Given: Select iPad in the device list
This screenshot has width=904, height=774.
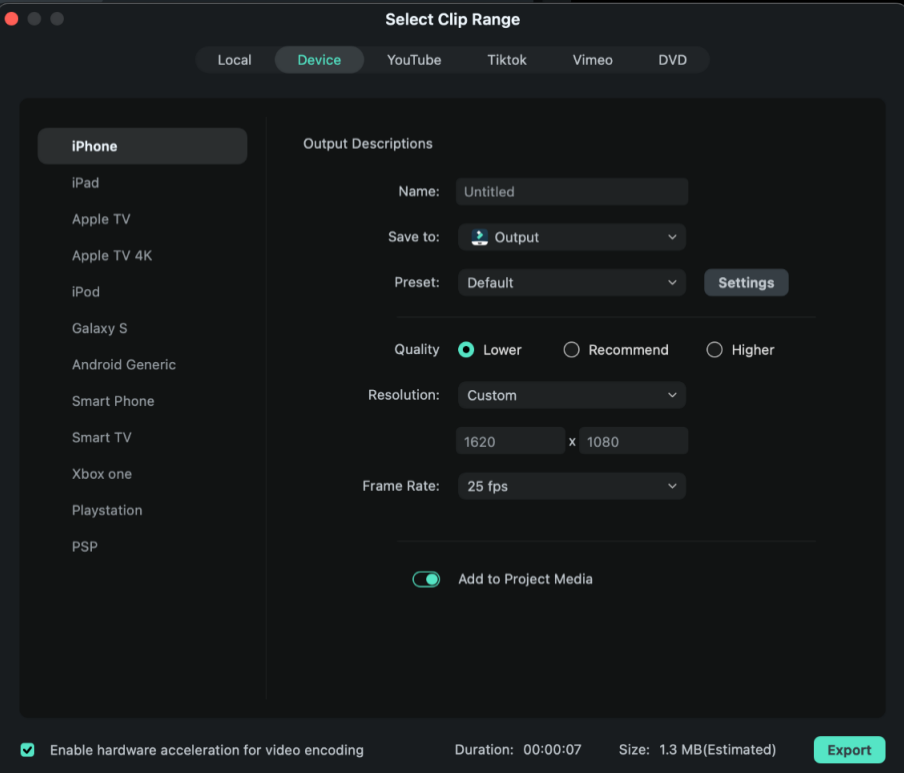Looking at the screenshot, I should tap(86, 183).
